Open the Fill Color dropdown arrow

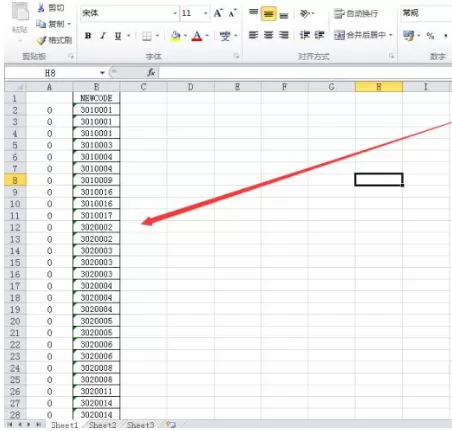click(185, 35)
